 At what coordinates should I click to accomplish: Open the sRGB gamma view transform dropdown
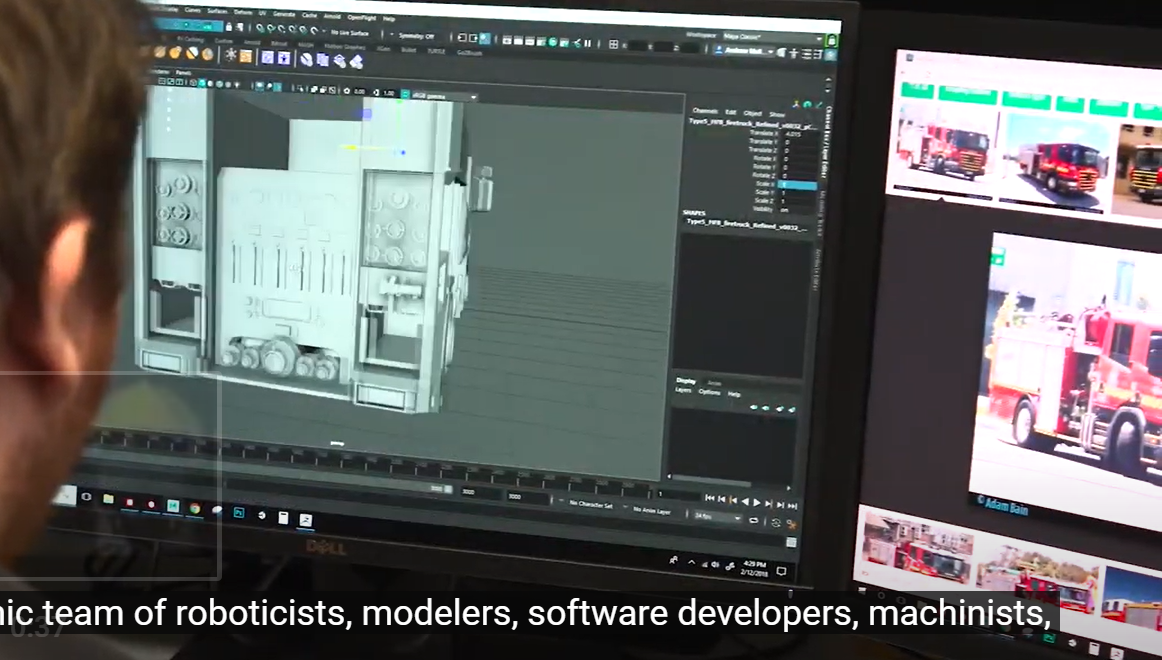tap(445, 96)
